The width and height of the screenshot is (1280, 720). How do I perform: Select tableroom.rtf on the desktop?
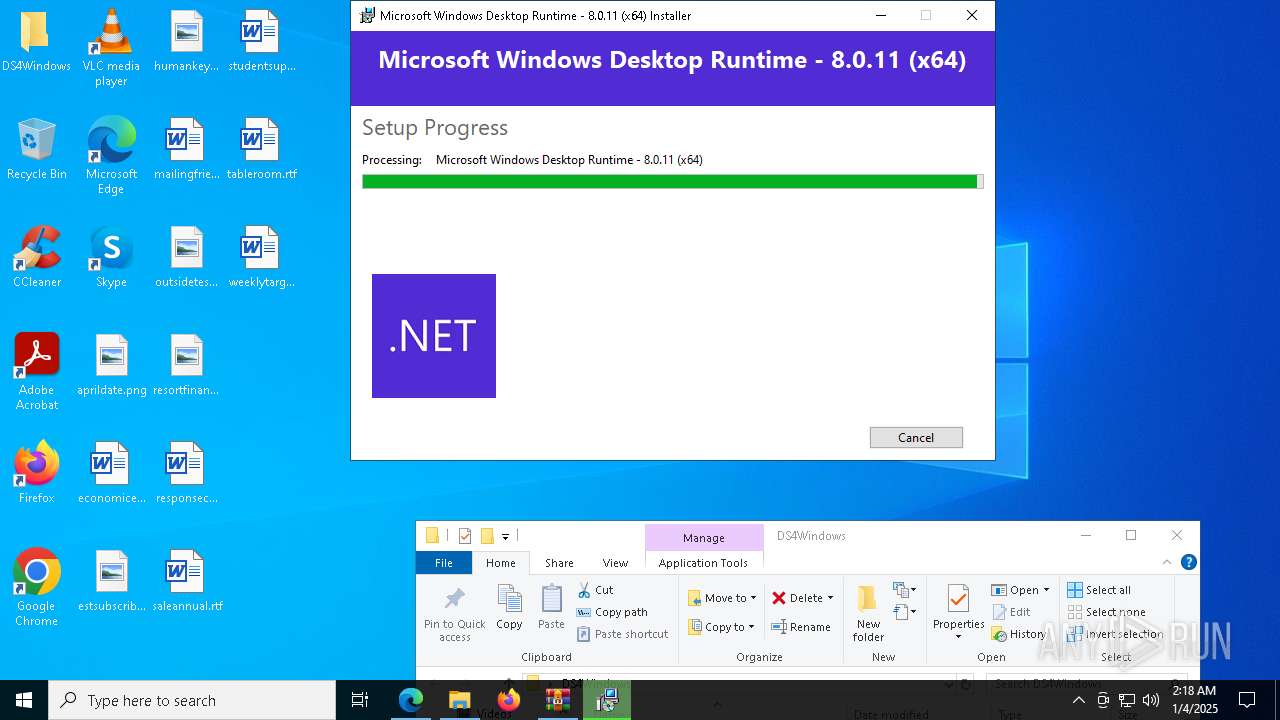click(x=262, y=150)
